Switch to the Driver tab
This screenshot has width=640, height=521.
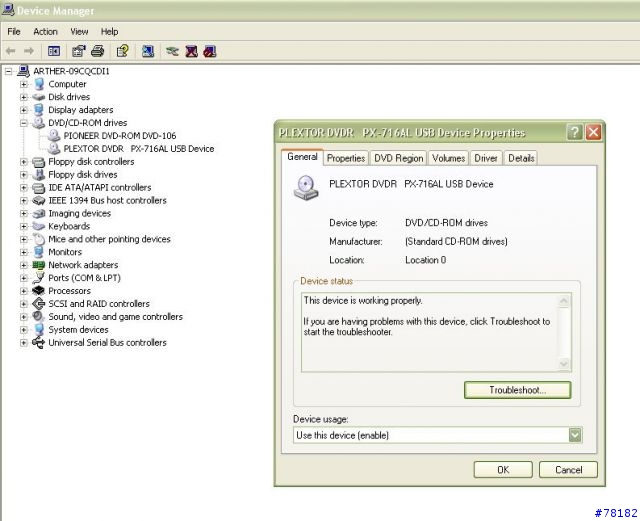486,158
